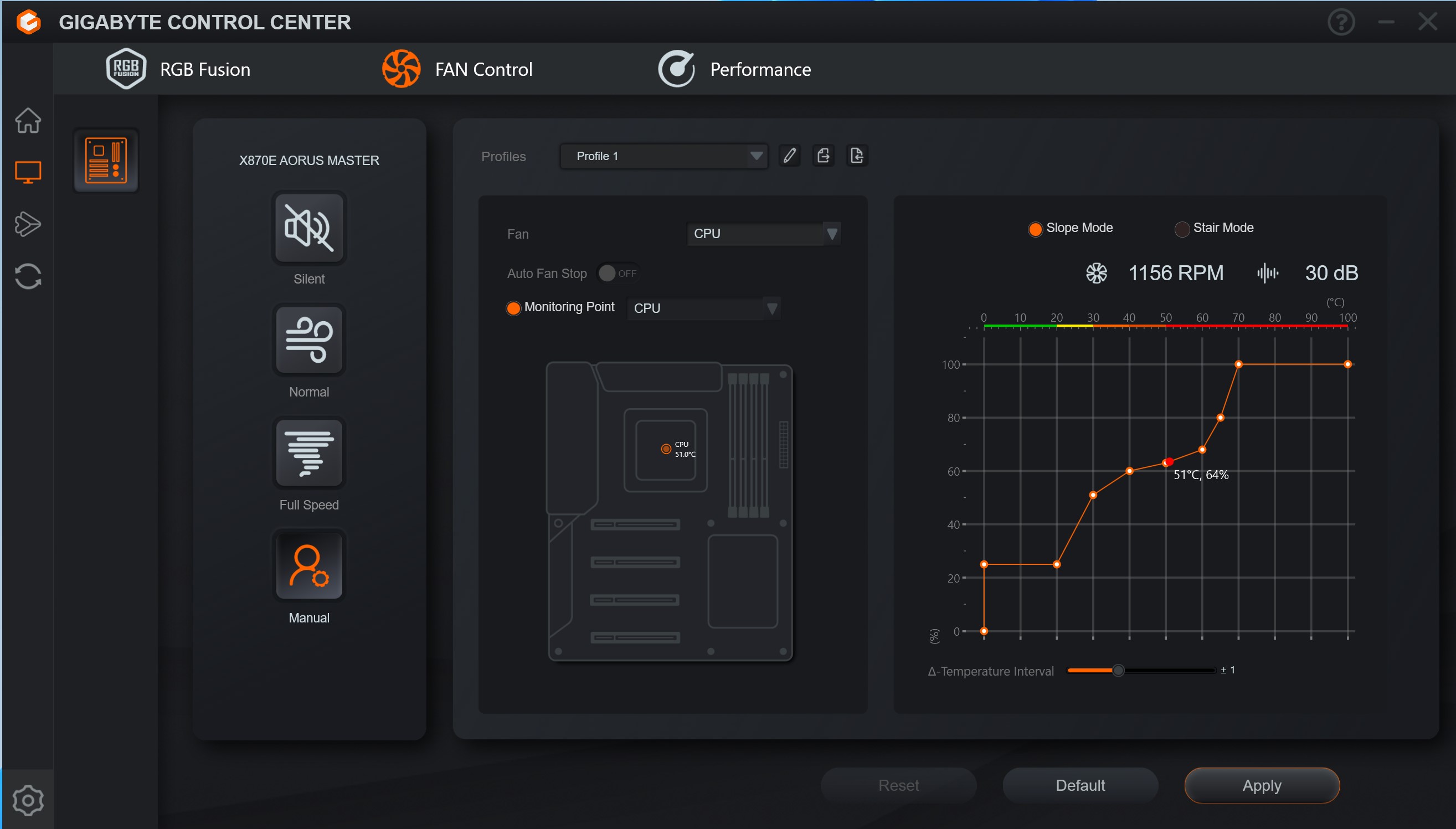Open the Profile 1 dropdown
The height and width of the screenshot is (829, 1456).
click(x=663, y=156)
